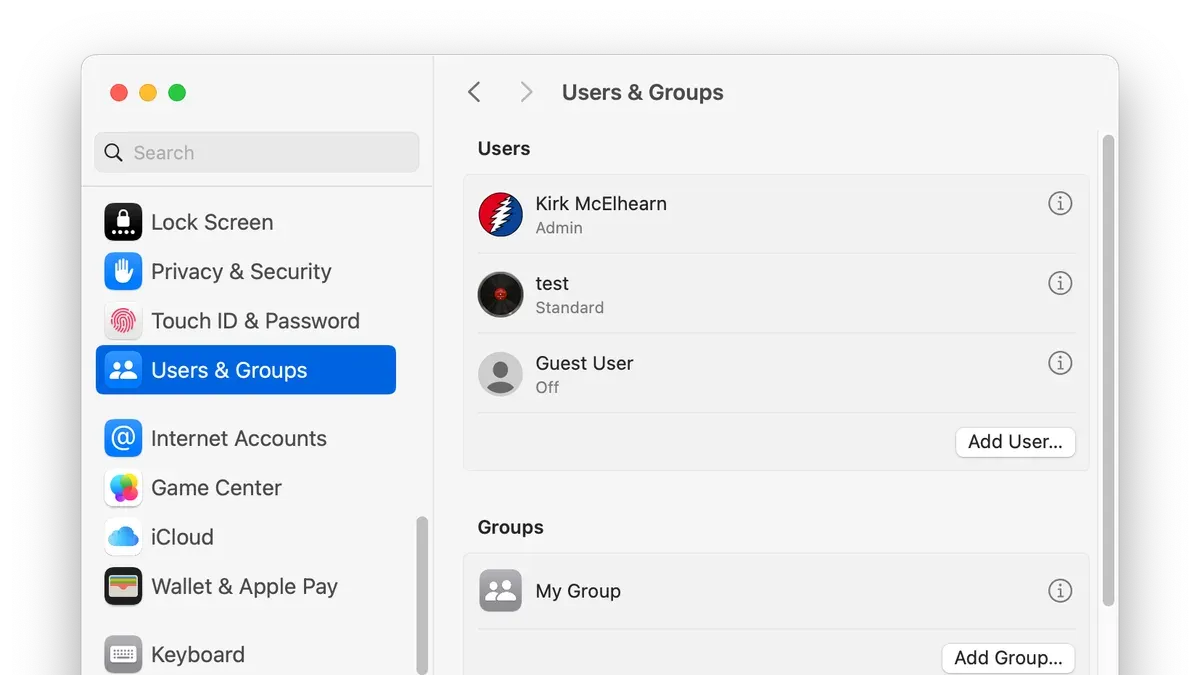Click the Add User... button
Viewport: 1200px width, 675px height.
(x=1015, y=442)
